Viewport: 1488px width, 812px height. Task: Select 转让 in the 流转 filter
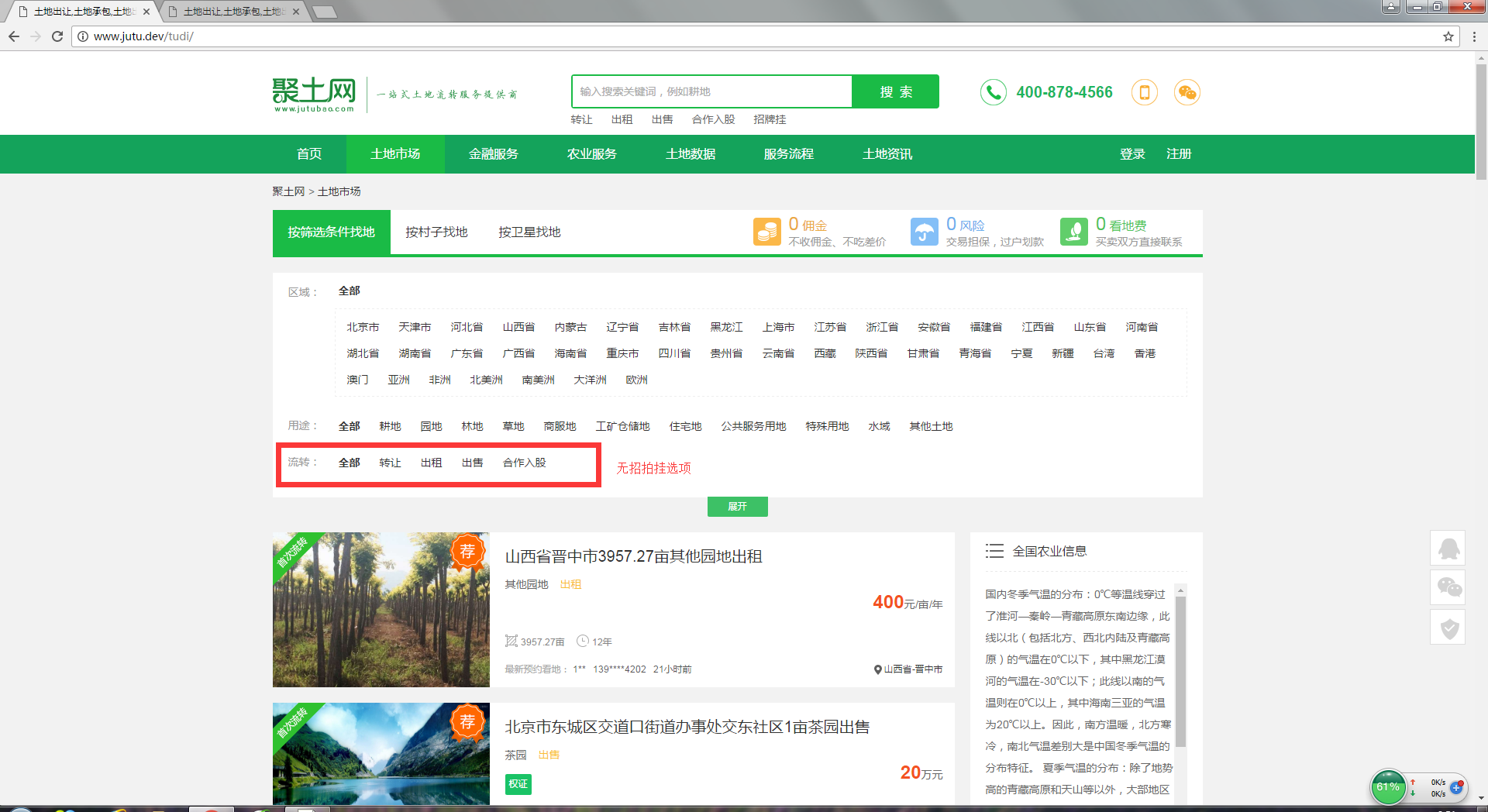click(x=390, y=463)
